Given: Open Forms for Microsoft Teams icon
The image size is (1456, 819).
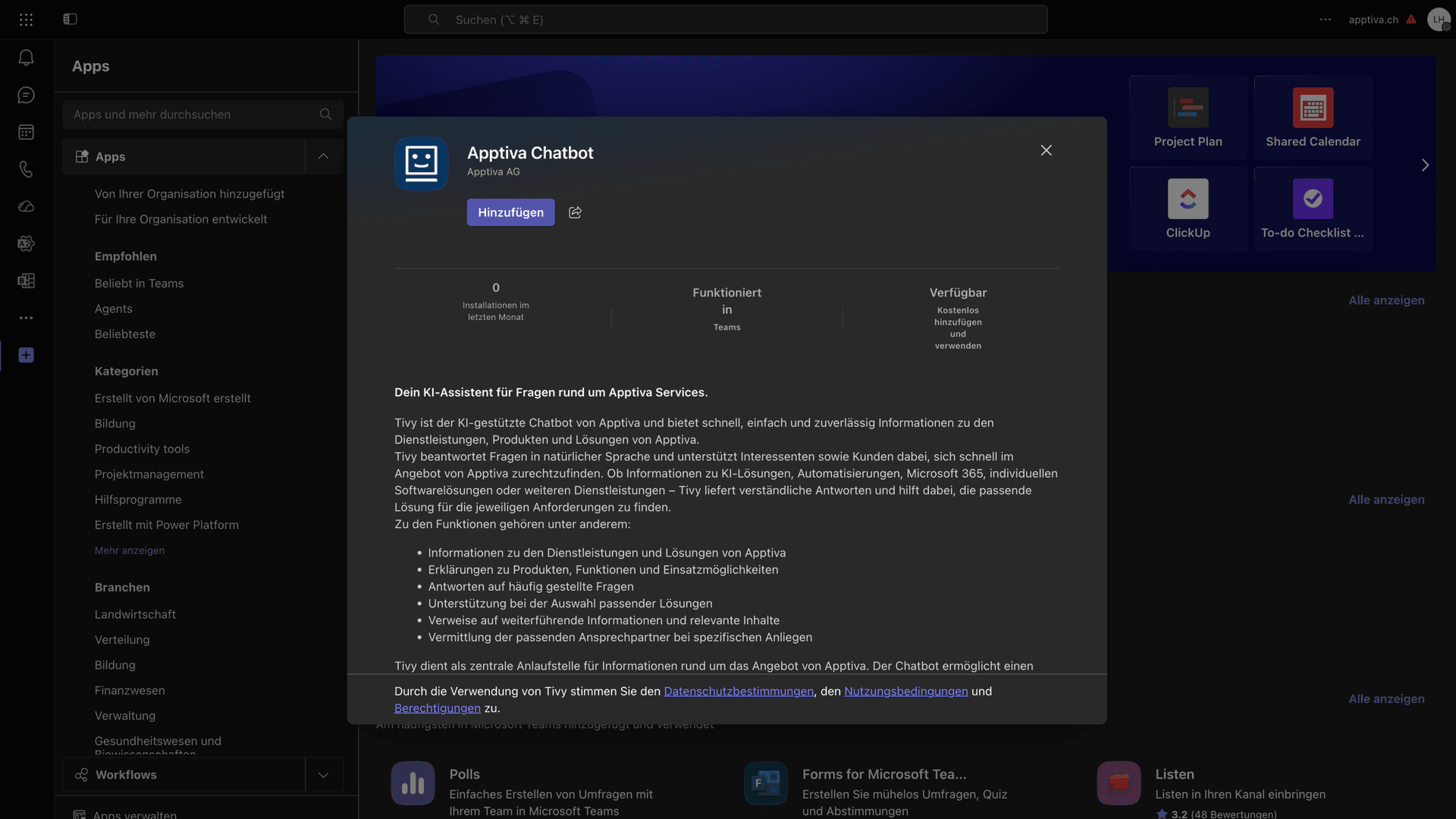Looking at the screenshot, I should pos(766,783).
